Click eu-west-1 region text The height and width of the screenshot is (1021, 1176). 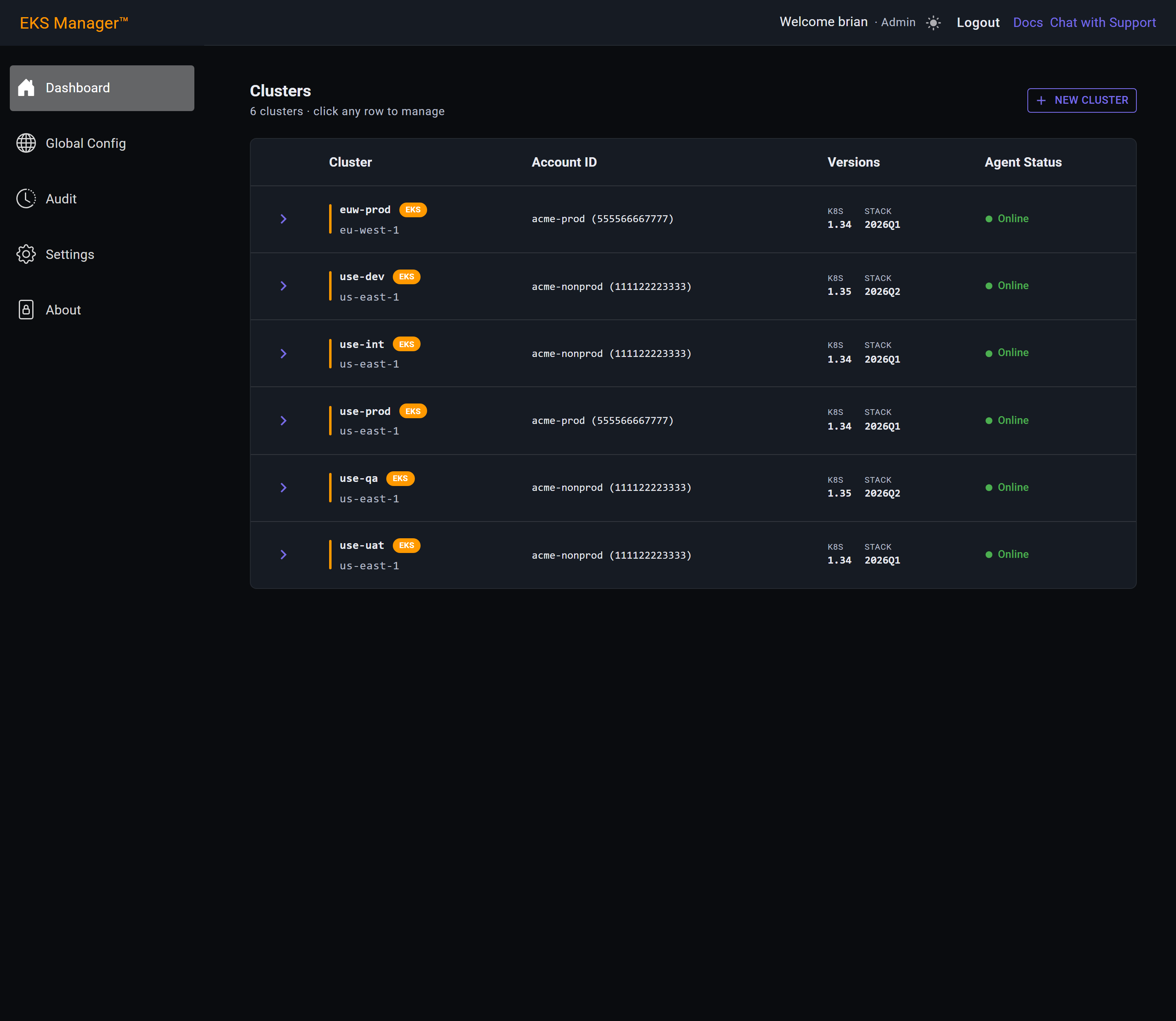pos(369,230)
